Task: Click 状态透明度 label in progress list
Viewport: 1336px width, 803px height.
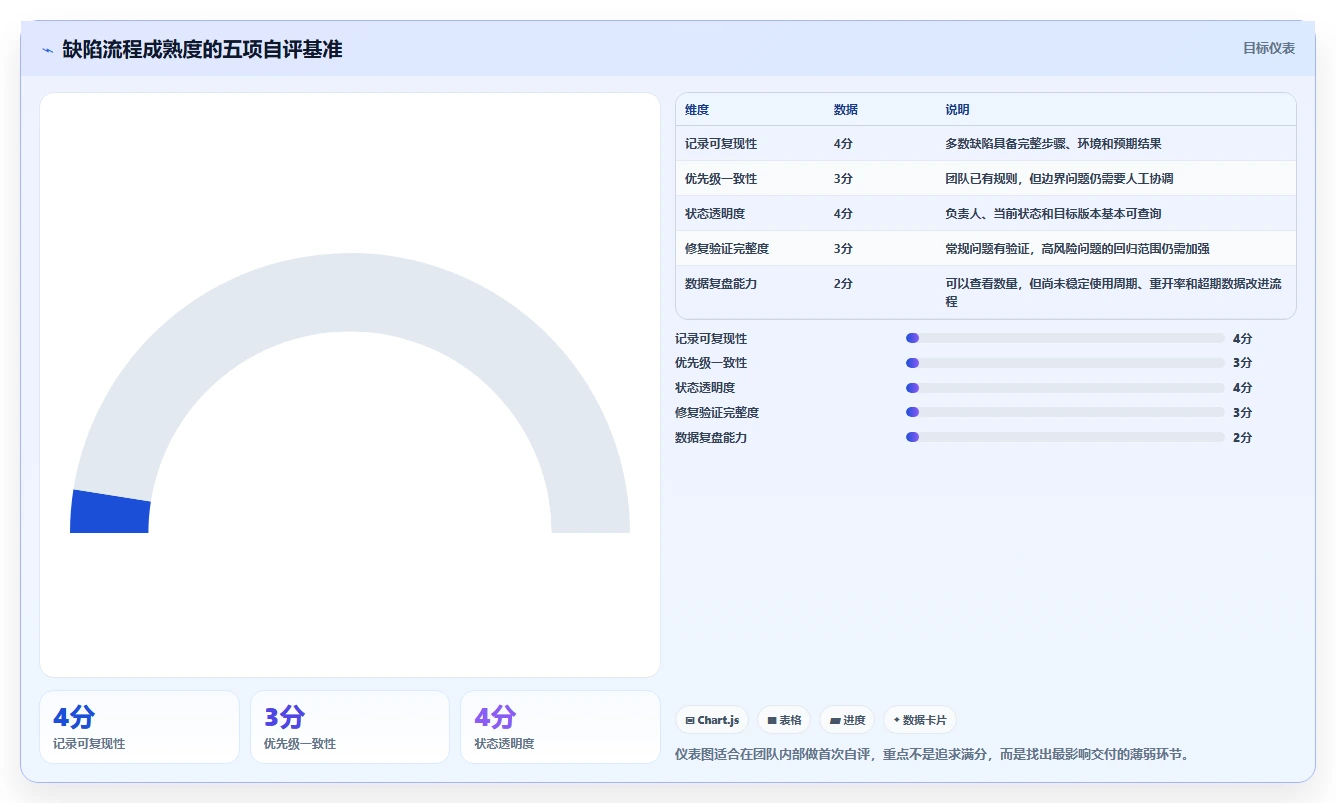Action: click(705, 388)
